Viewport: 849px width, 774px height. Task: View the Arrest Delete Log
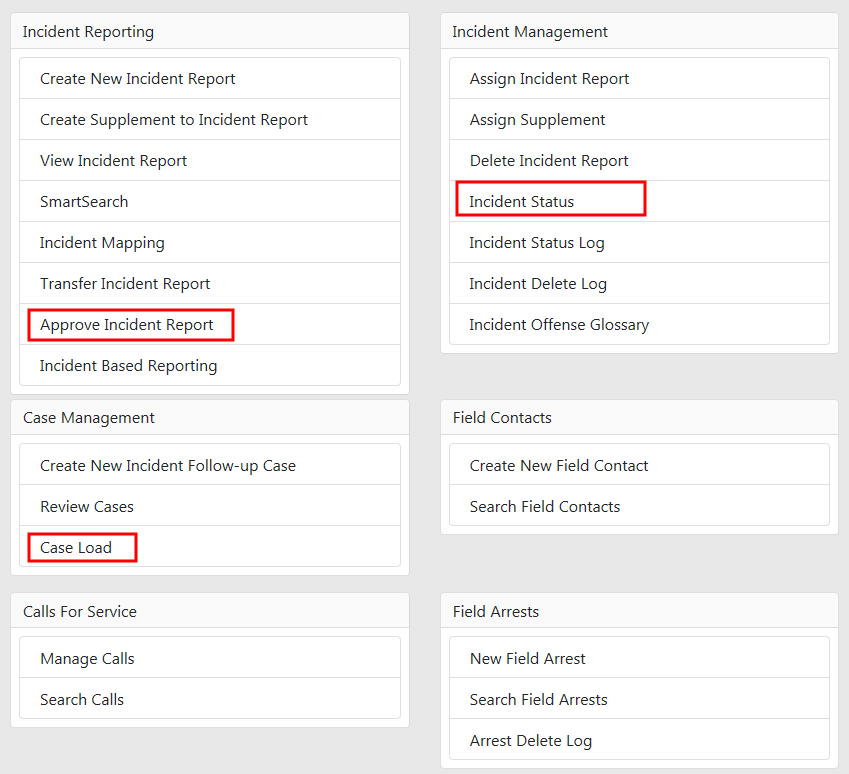531,741
